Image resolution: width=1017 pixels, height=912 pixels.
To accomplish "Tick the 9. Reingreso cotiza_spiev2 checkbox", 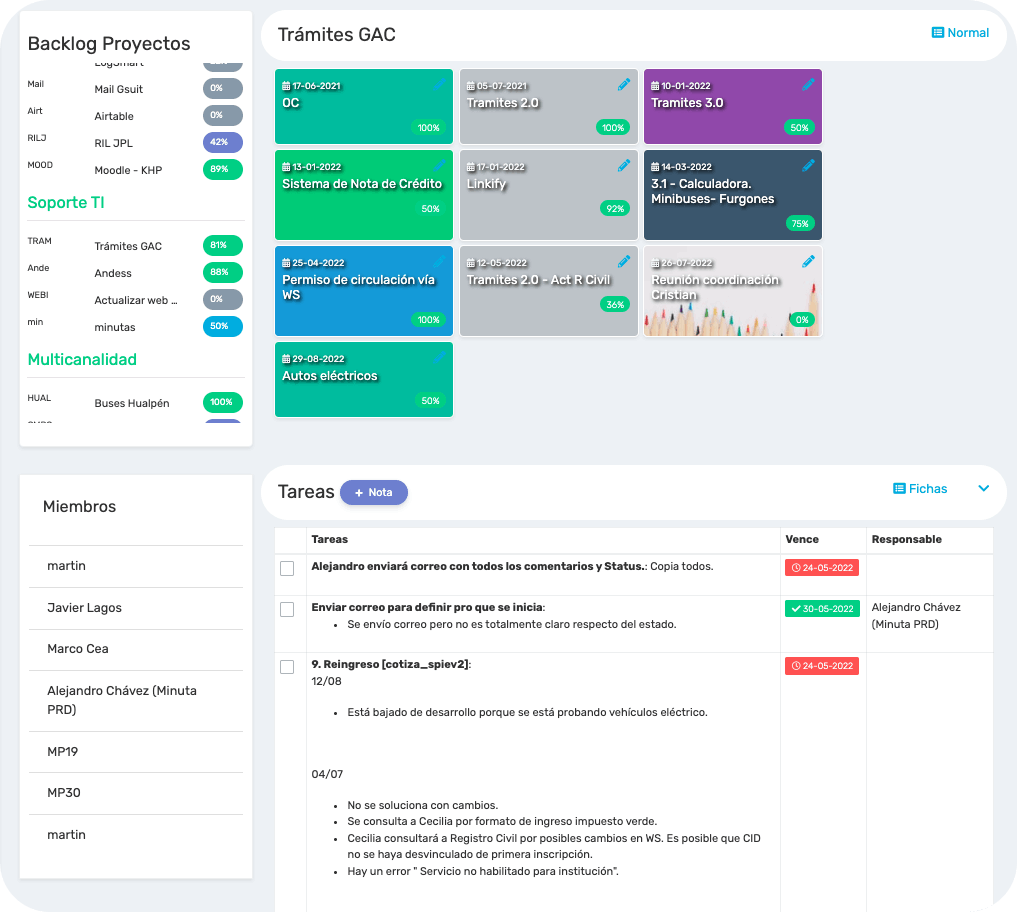I will coord(287,667).
